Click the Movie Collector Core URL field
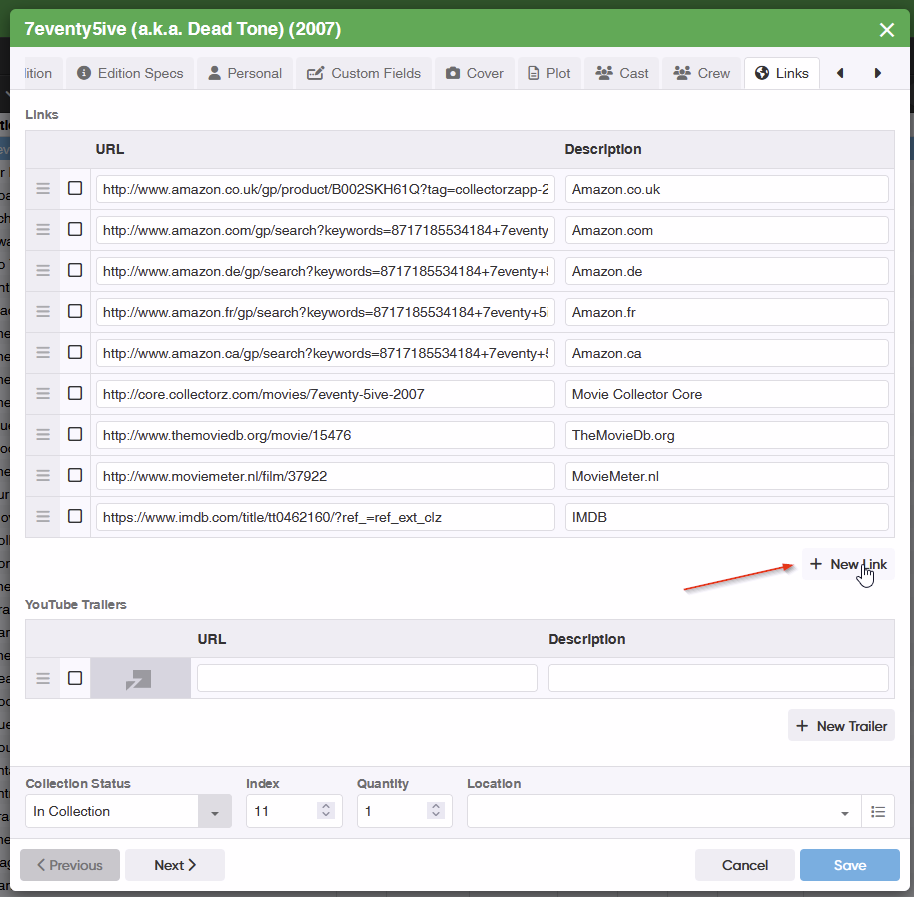This screenshot has width=914, height=897. point(325,394)
